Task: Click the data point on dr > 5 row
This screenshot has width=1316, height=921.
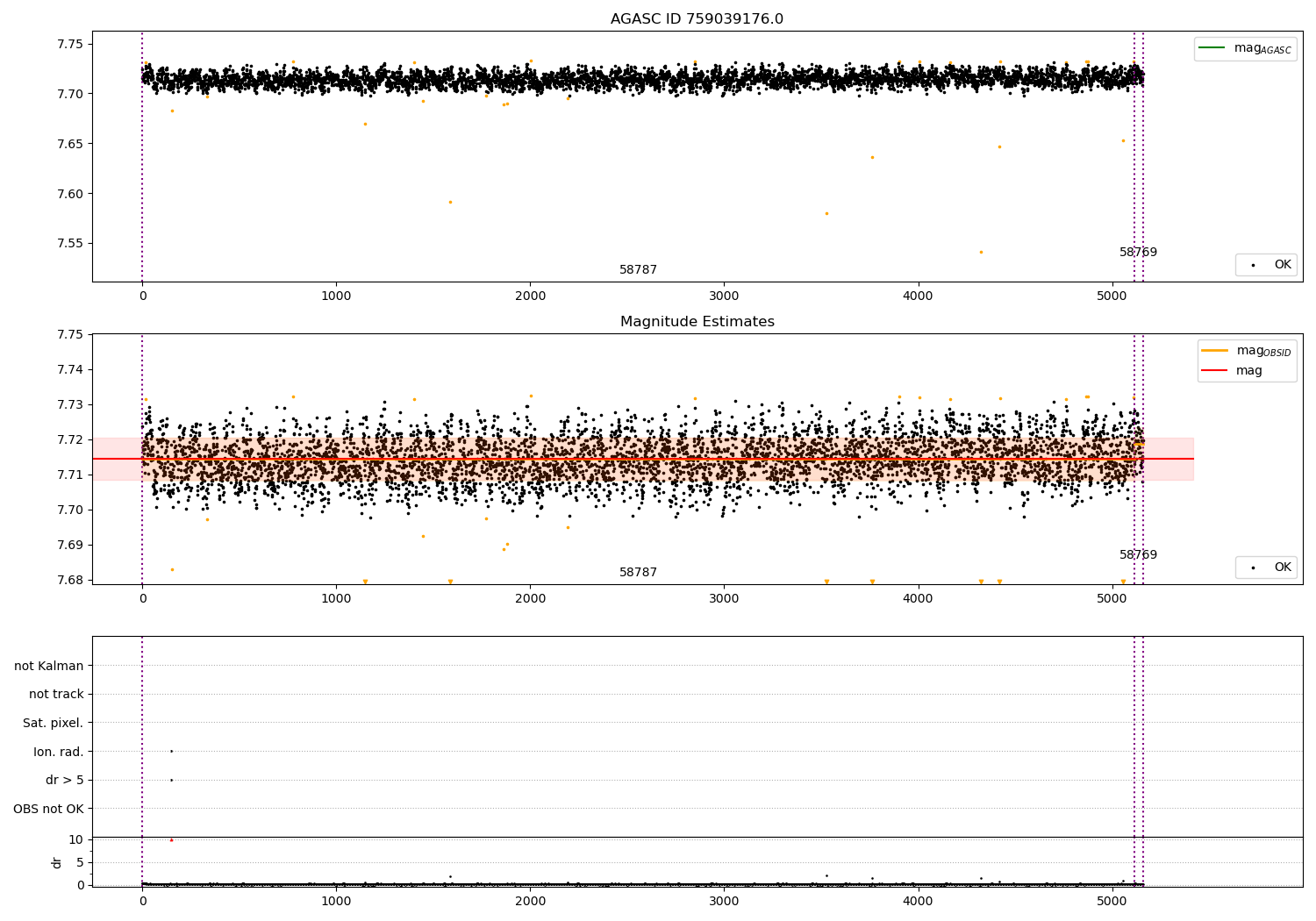Action: coord(171,780)
